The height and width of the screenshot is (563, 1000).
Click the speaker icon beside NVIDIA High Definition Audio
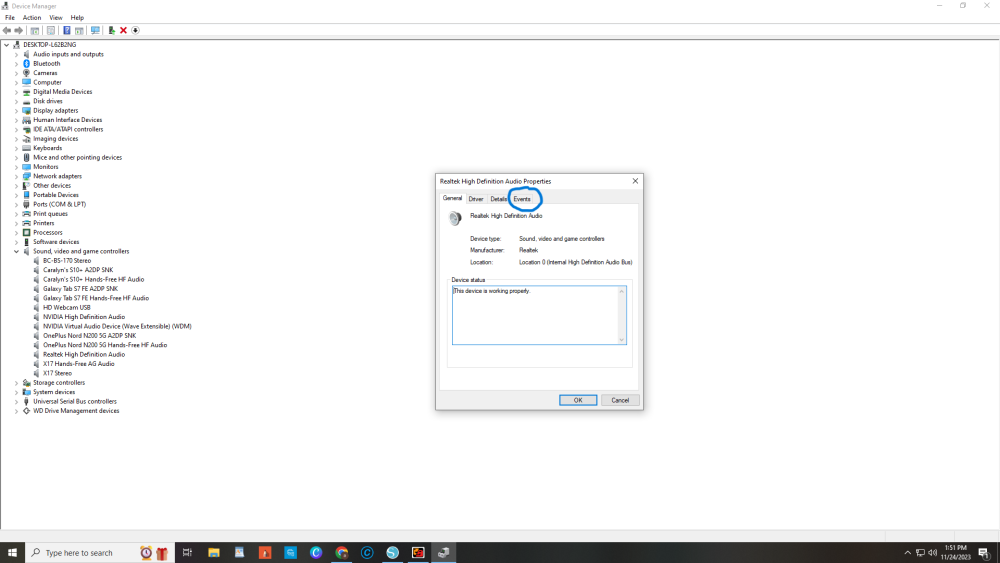[36, 317]
